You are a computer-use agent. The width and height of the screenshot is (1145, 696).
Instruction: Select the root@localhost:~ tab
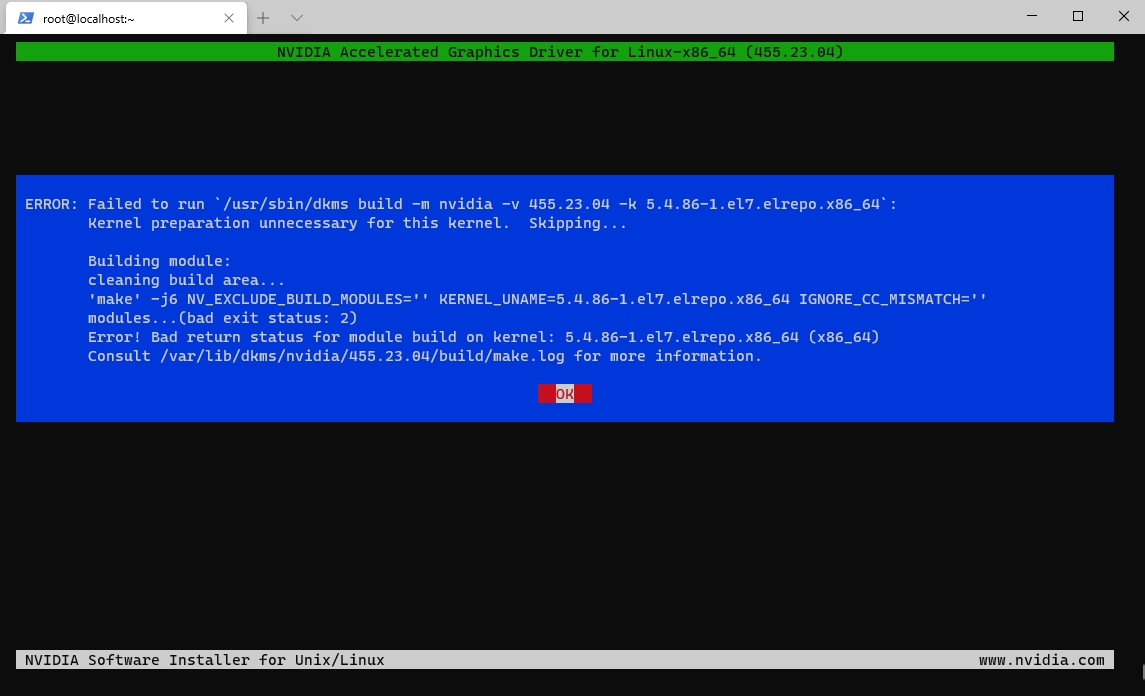110,18
